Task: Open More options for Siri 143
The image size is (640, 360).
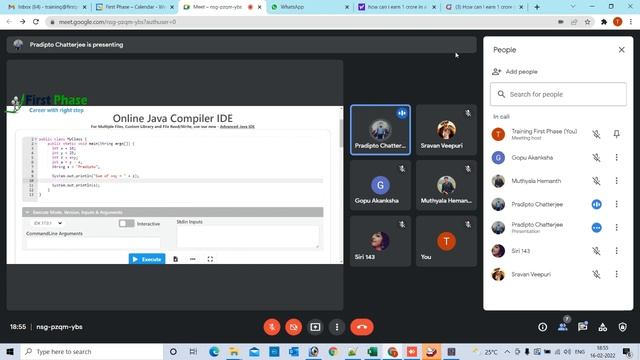Action: click(x=617, y=251)
